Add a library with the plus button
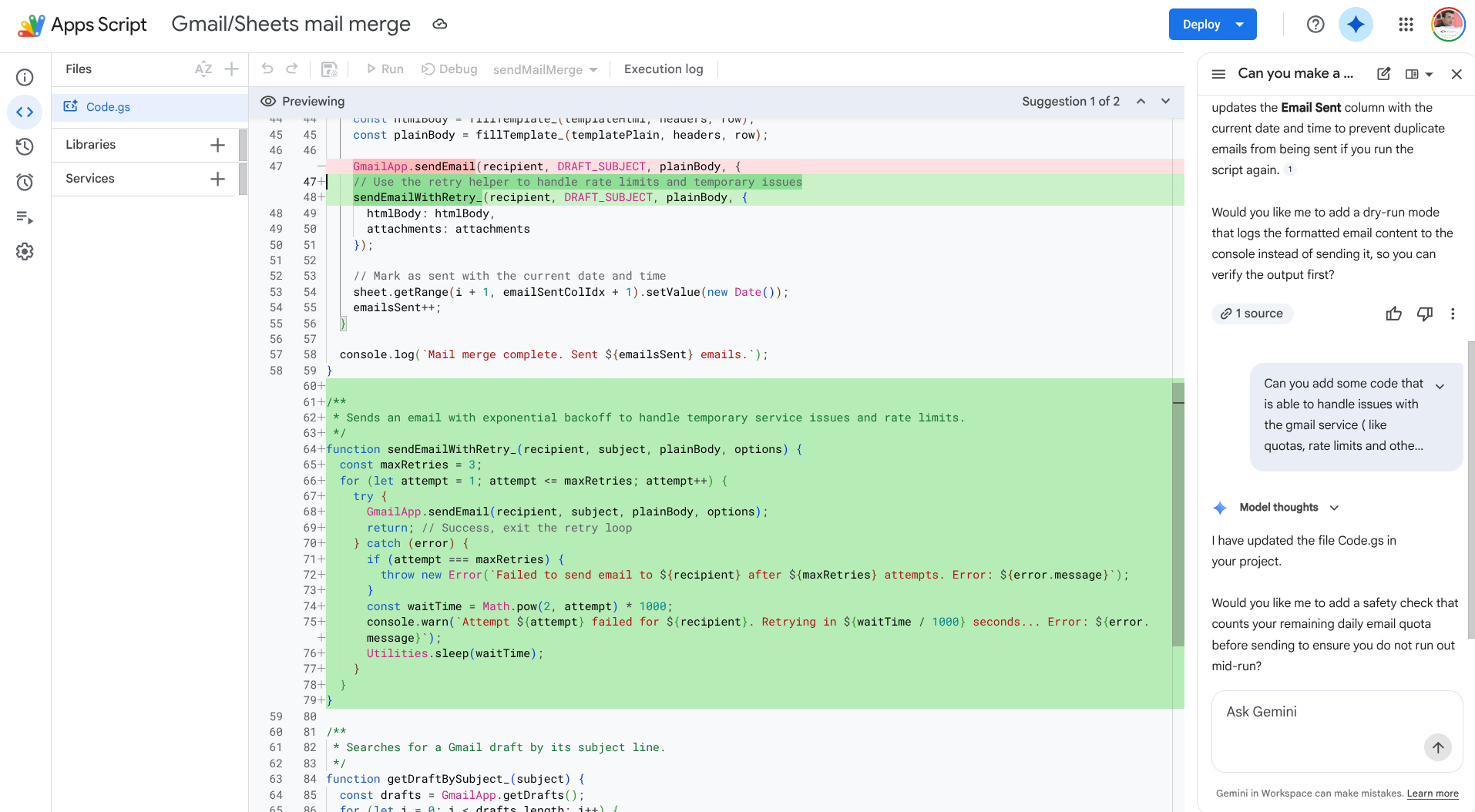 [218, 145]
